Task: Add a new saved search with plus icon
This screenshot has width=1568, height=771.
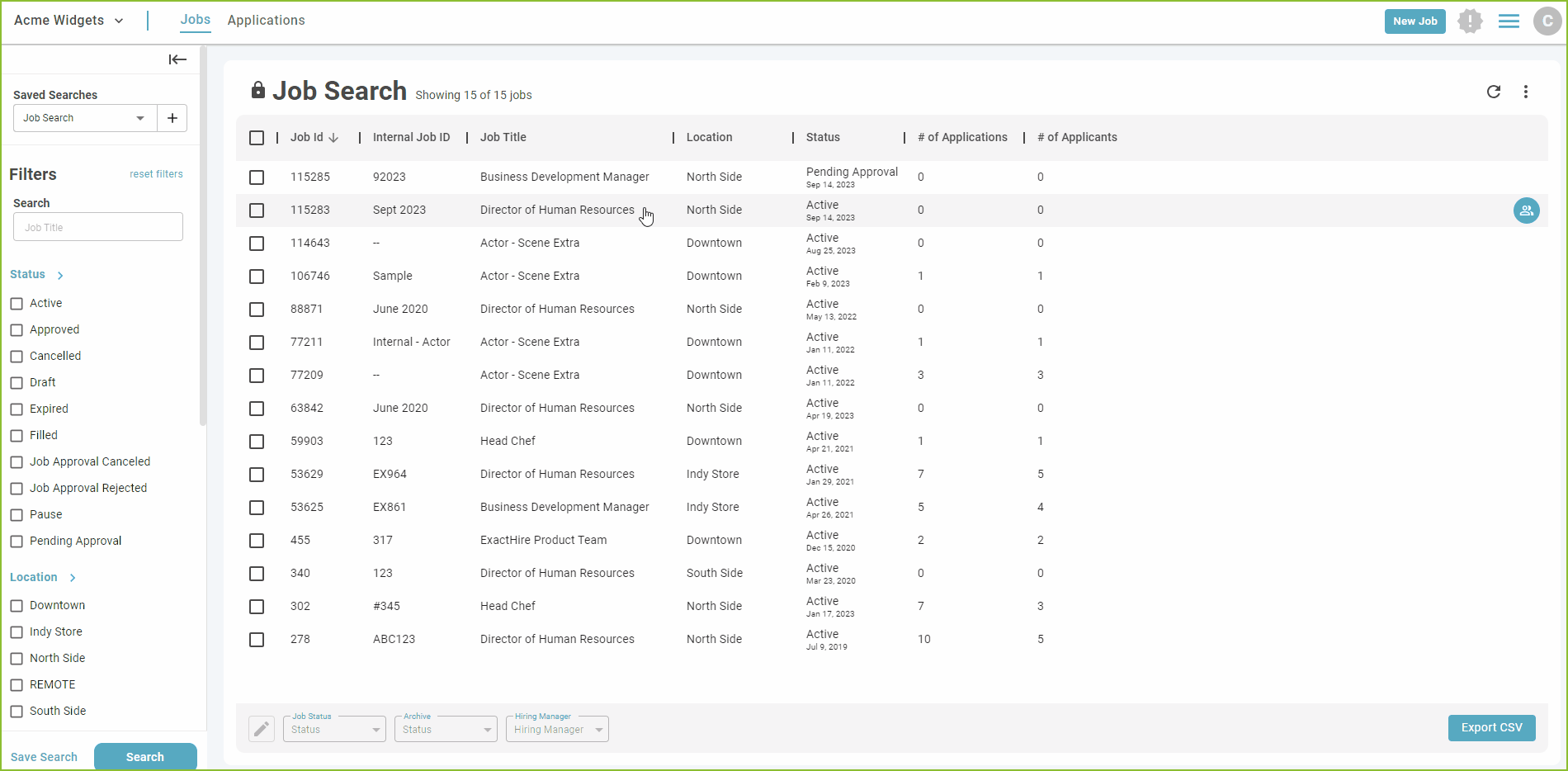Action: (172, 118)
